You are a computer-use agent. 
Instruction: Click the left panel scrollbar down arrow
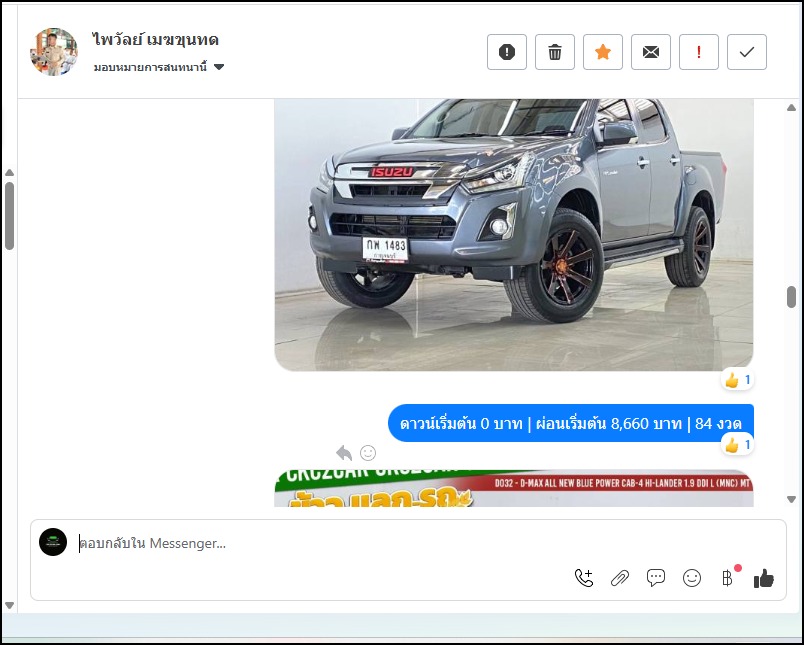pyautogui.click(x=9, y=606)
